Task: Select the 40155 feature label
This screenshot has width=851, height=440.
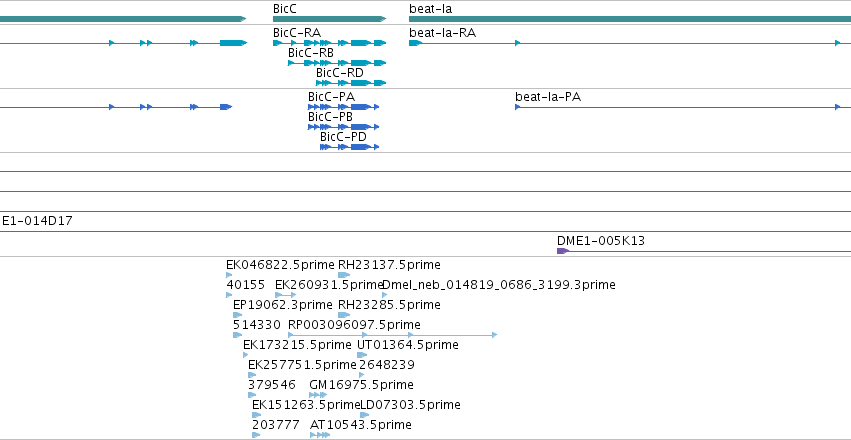Action: tap(245, 285)
